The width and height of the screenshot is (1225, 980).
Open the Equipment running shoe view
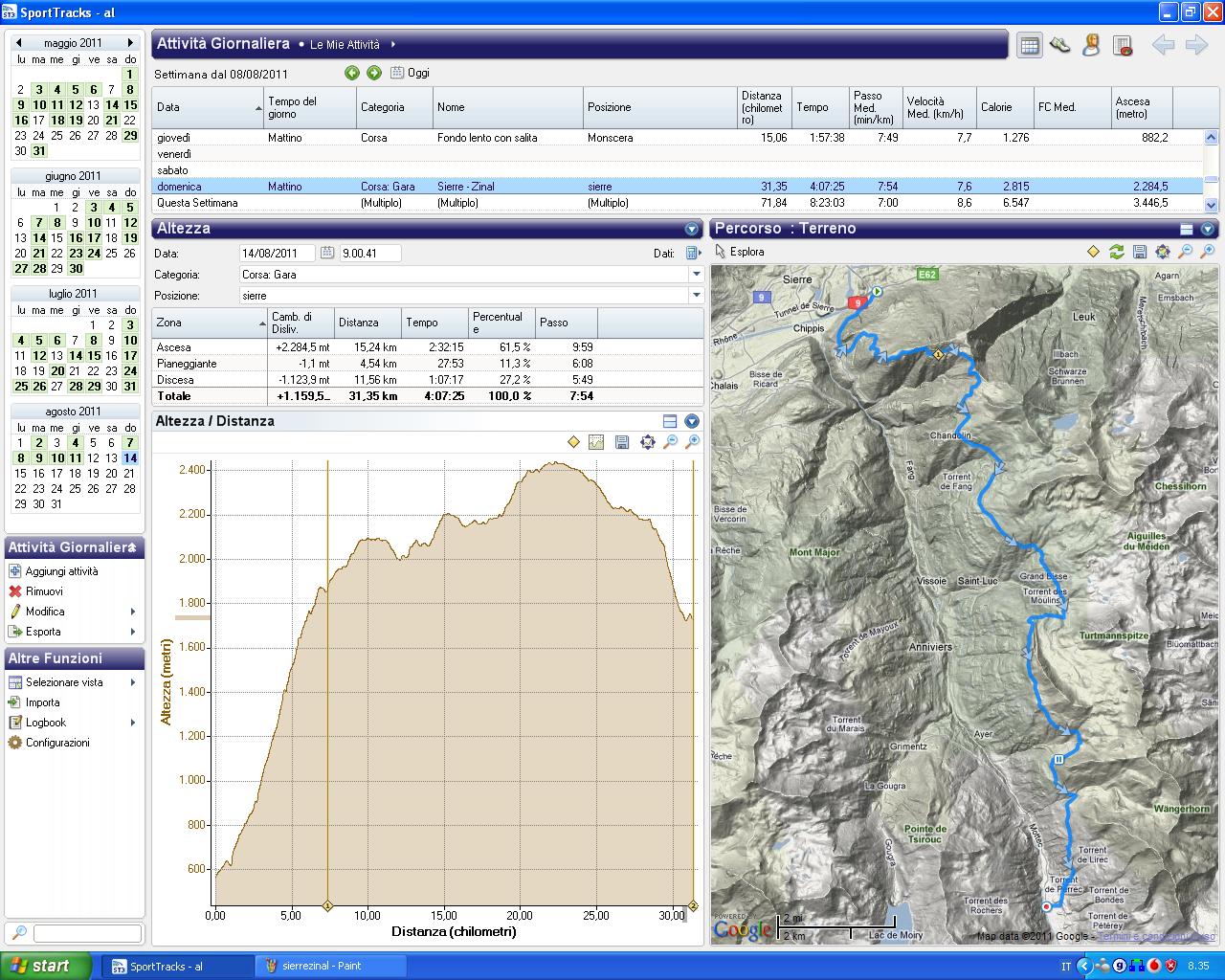click(x=1059, y=45)
